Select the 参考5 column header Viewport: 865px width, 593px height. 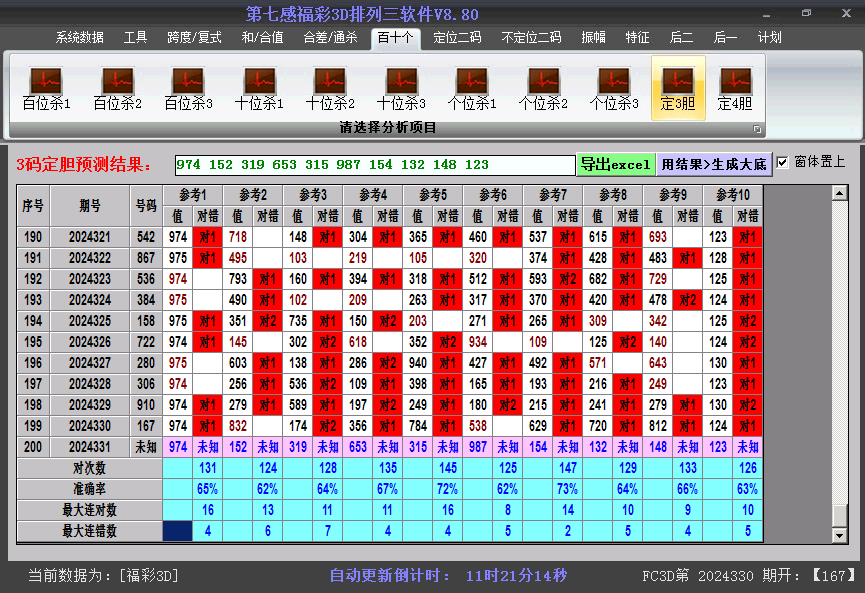pos(433,195)
